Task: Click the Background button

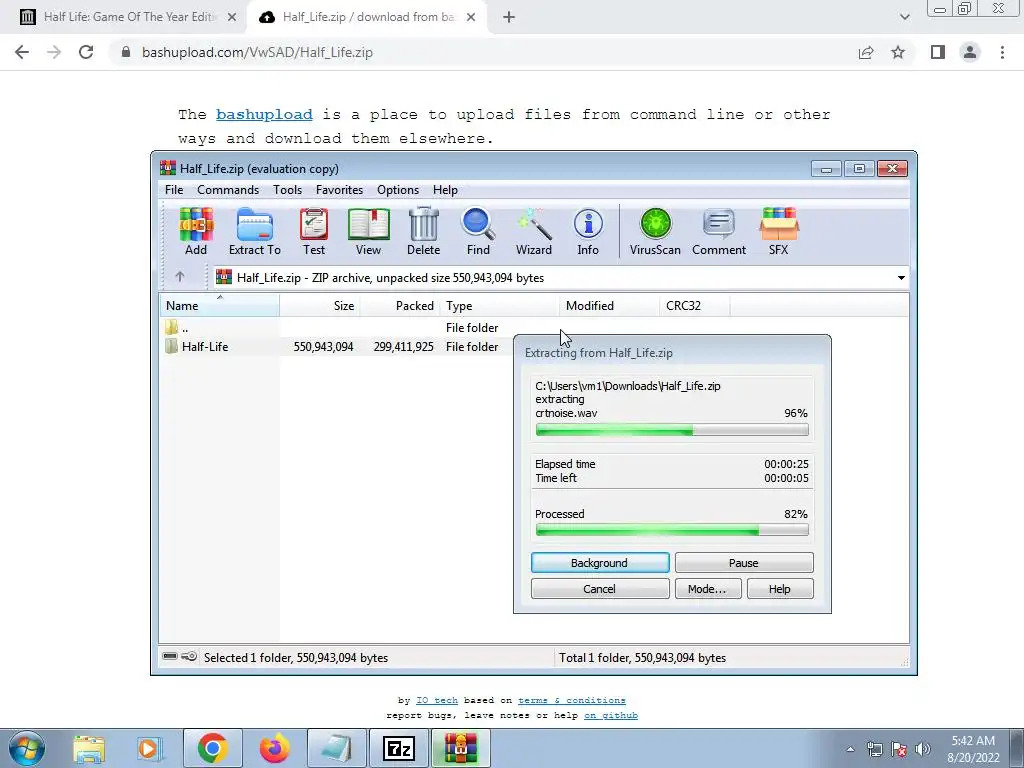Action: coord(600,562)
